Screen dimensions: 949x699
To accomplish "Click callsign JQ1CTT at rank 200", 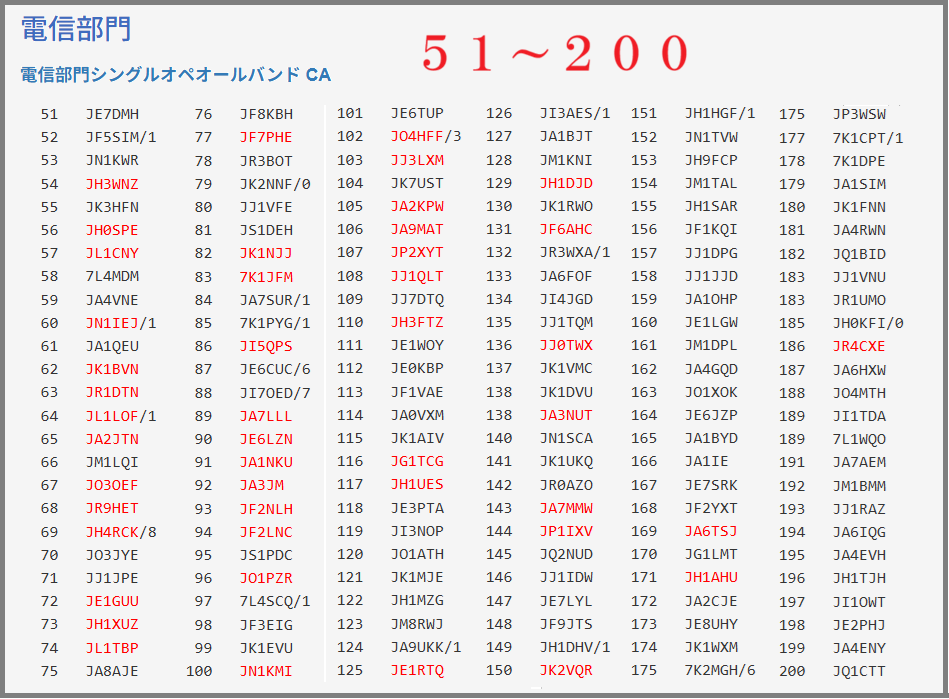I will tap(859, 671).
